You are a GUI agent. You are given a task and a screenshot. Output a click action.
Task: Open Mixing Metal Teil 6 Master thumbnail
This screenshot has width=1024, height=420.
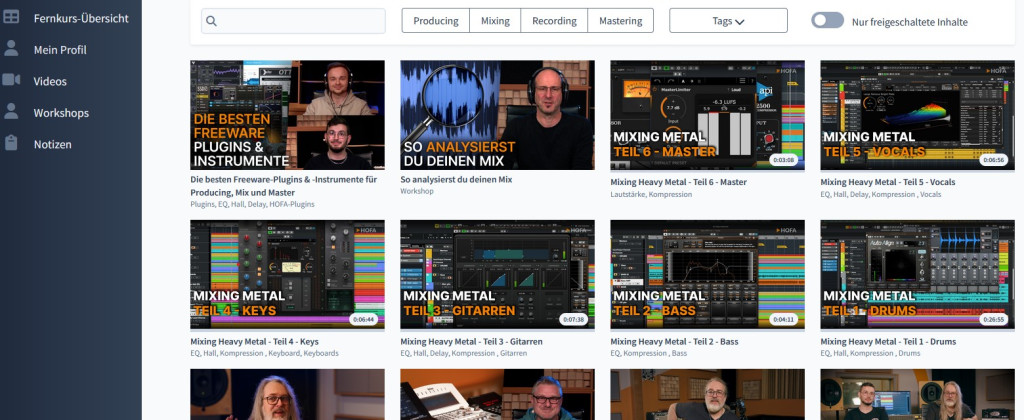click(x=707, y=115)
